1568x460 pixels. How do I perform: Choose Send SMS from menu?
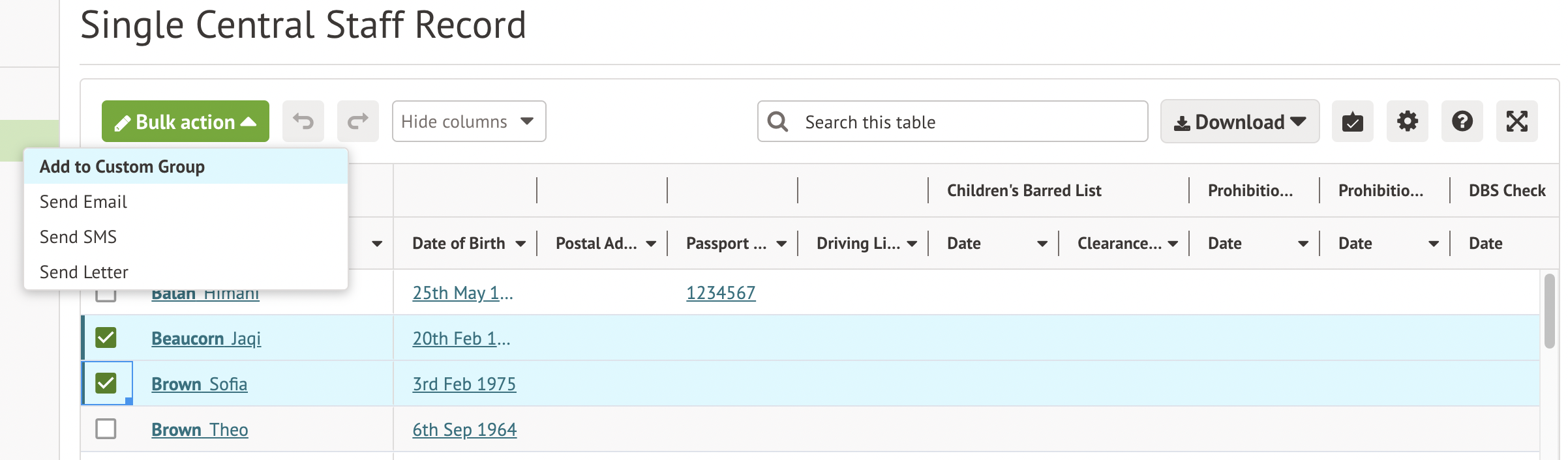(186, 237)
